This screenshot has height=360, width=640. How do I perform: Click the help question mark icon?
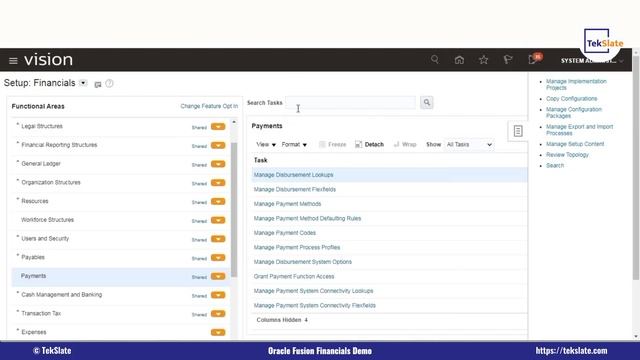coord(109,83)
